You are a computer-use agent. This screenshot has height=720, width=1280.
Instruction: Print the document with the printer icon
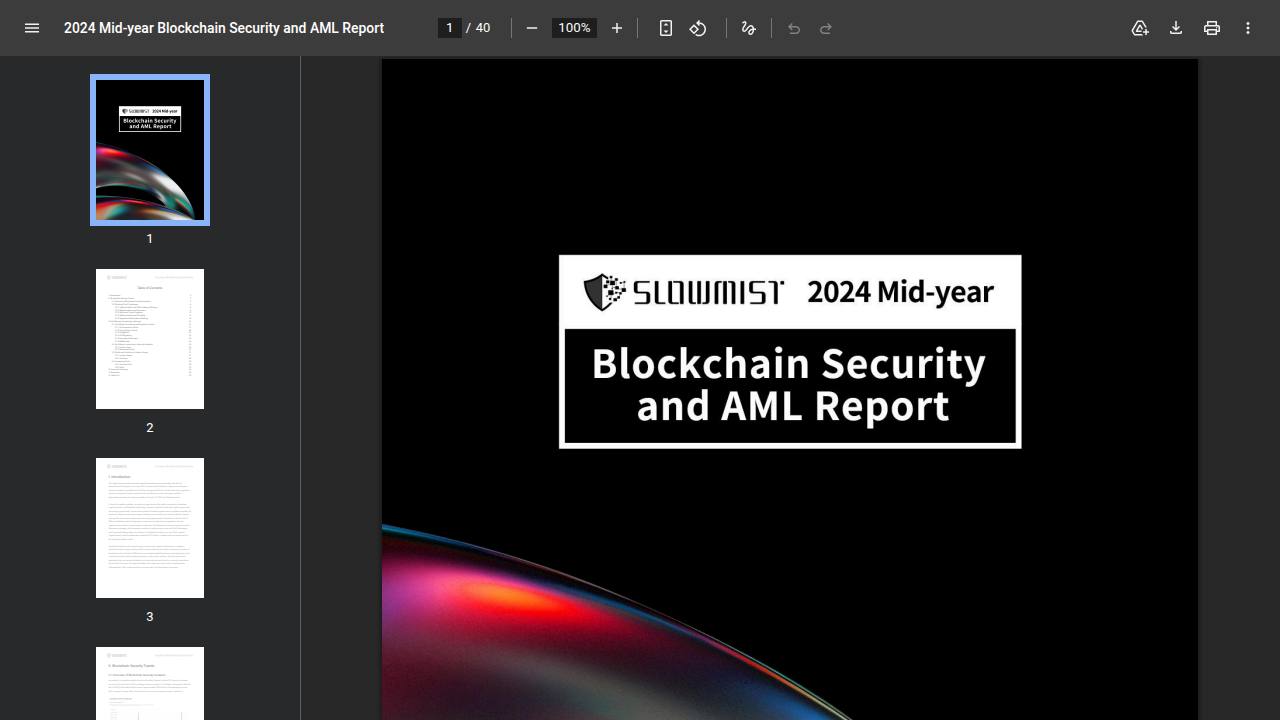(1212, 28)
